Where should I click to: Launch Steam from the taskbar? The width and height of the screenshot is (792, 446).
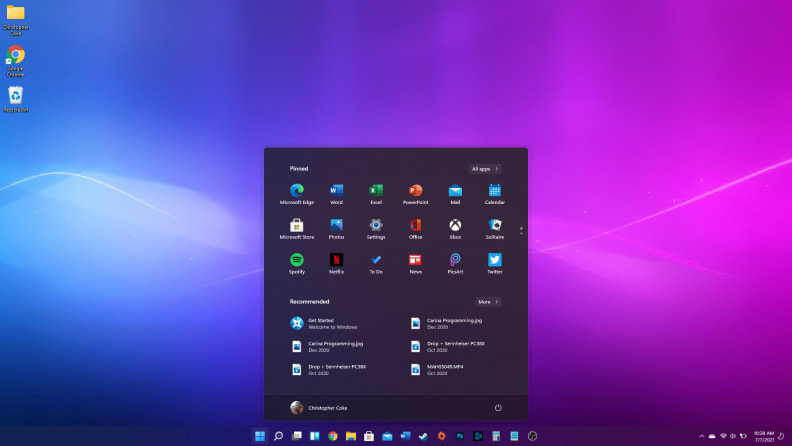pos(423,436)
